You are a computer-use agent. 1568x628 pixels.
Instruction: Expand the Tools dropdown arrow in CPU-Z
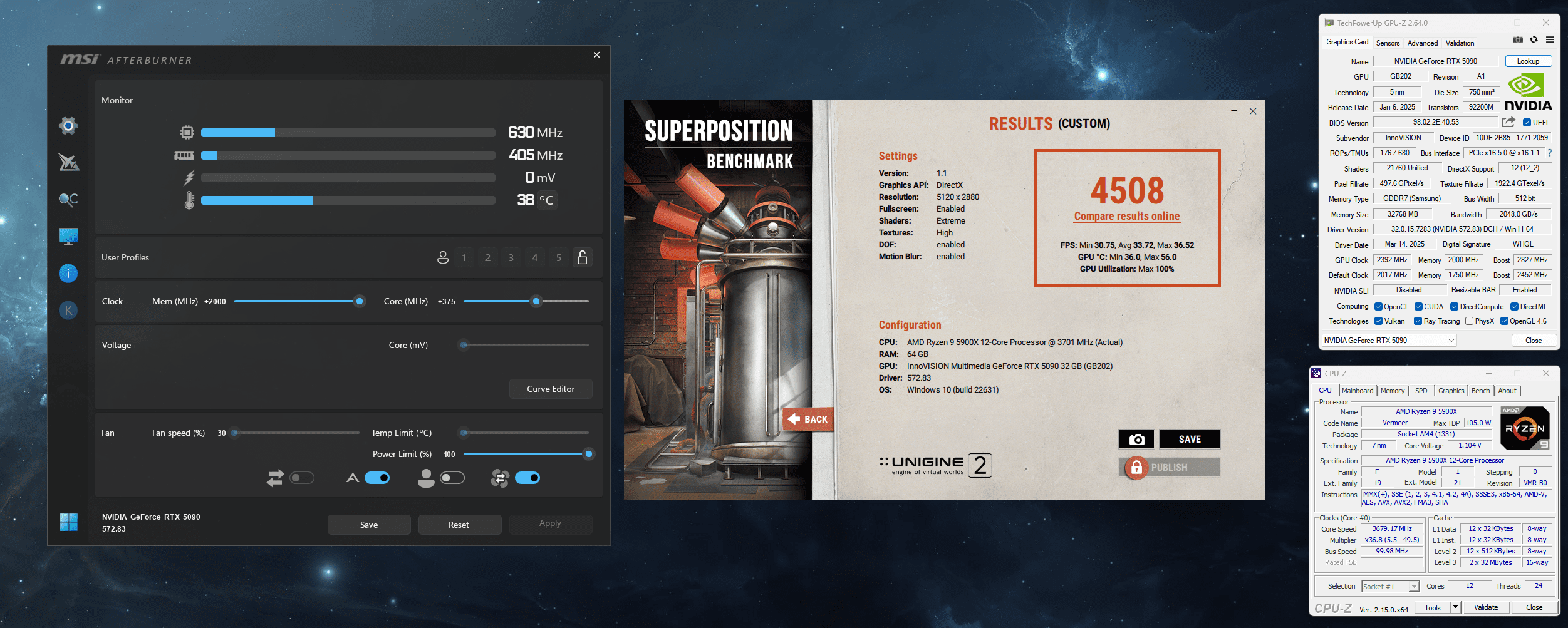click(1456, 607)
